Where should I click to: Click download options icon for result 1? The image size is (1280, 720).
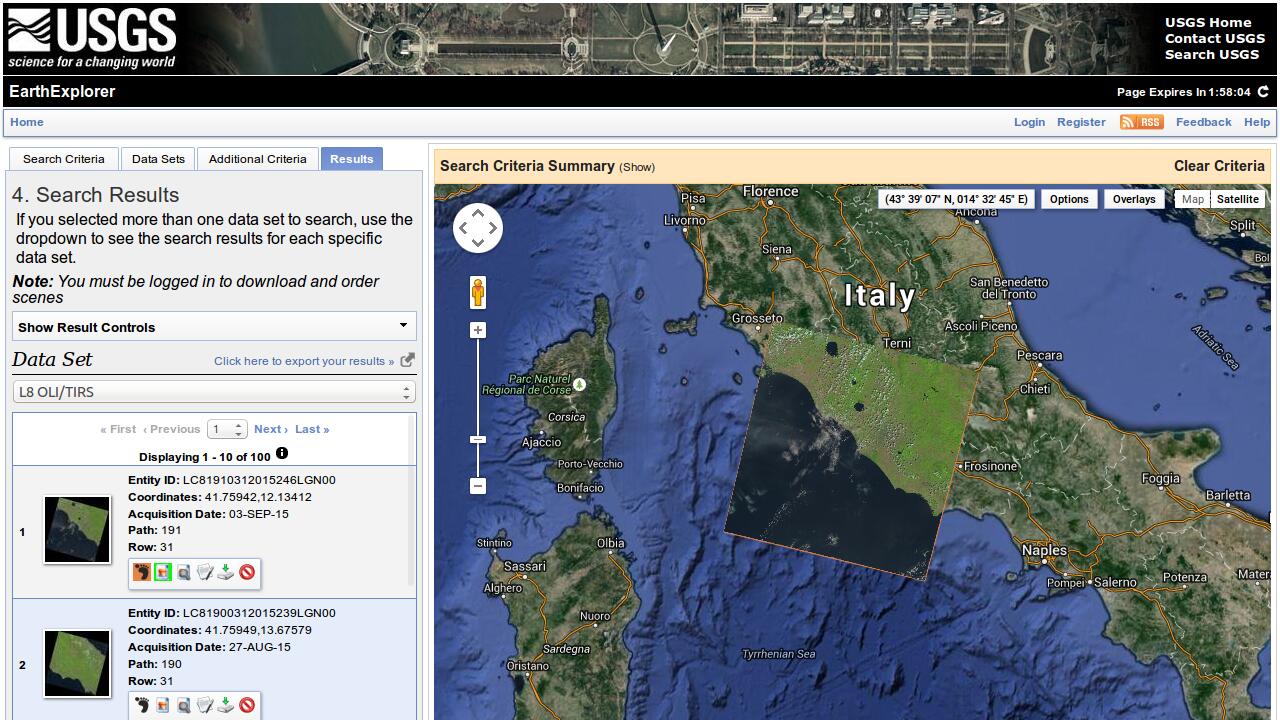pos(226,572)
